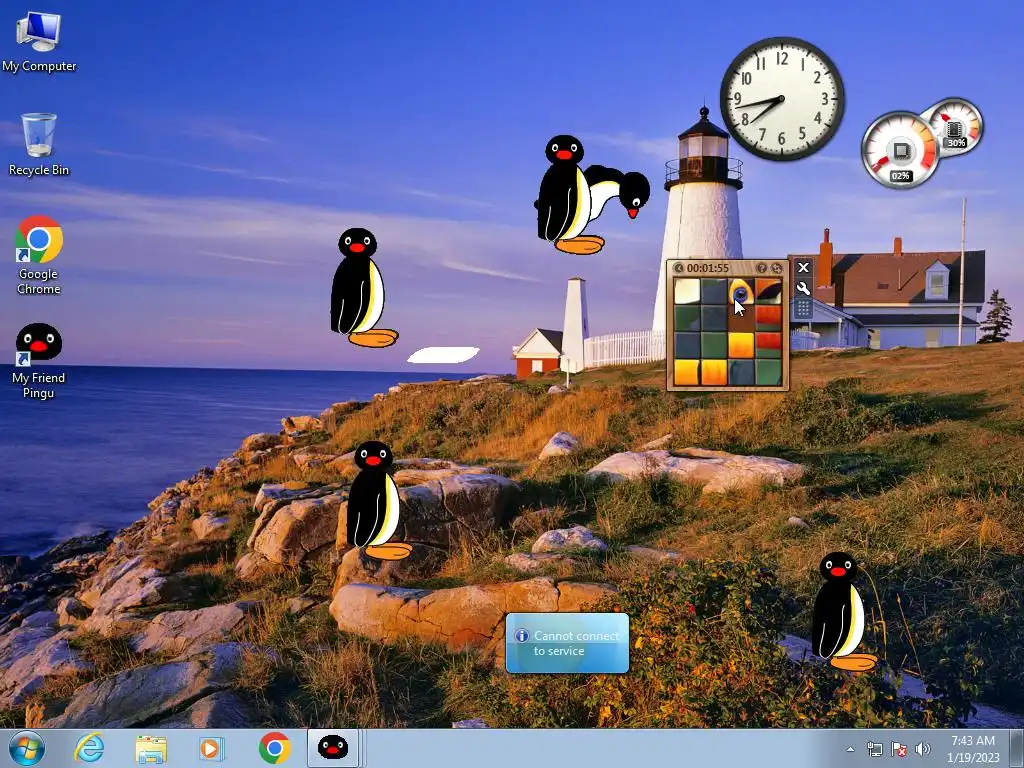Click the Pingu standing beside the flagpole grass
The width and height of the screenshot is (1024, 768).
(842, 613)
